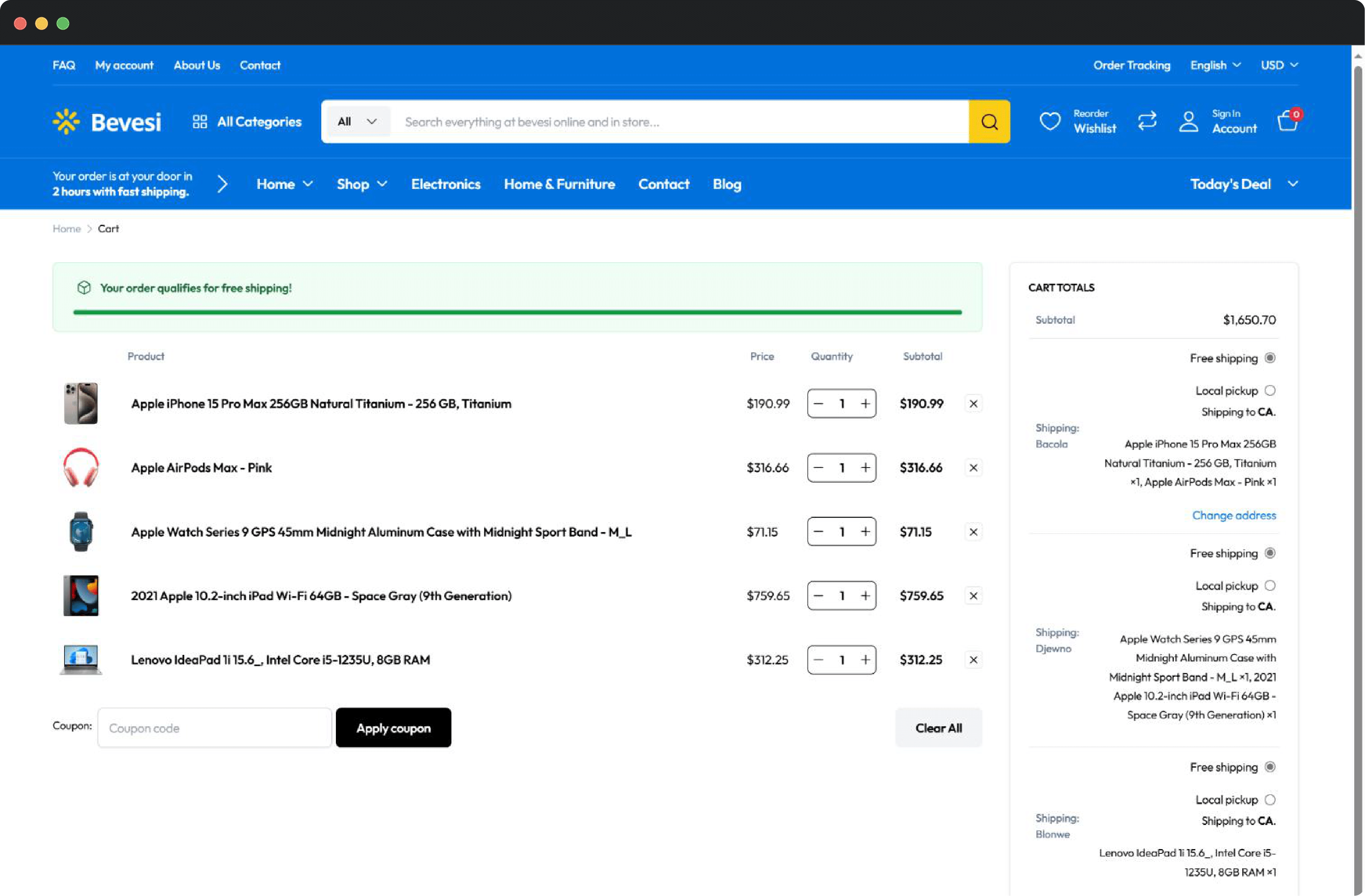Viewport: 1365px width, 896px height.
Task: Expand the Shop dropdown menu
Action: click(x=362, y=183)
